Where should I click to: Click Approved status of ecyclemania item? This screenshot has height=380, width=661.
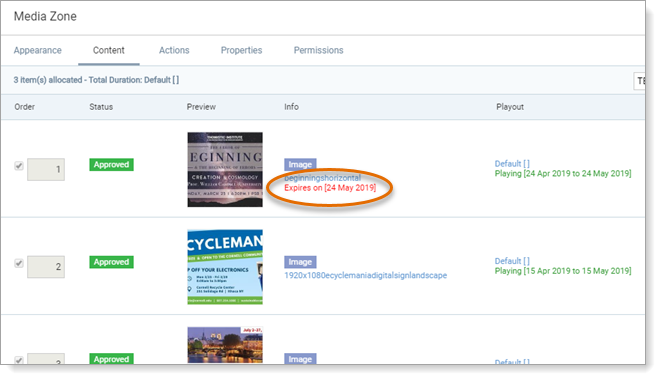tap(111, 262)
